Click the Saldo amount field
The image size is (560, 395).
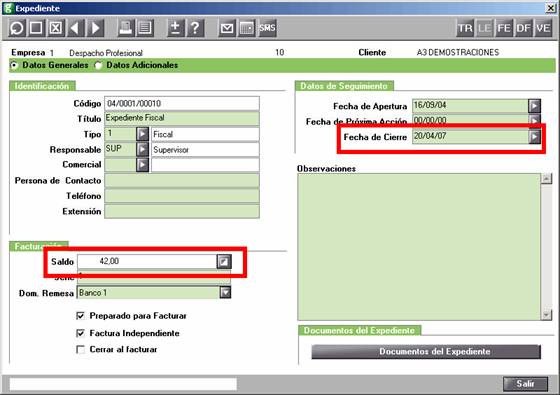pyautogui.click(x=147, y=261)
